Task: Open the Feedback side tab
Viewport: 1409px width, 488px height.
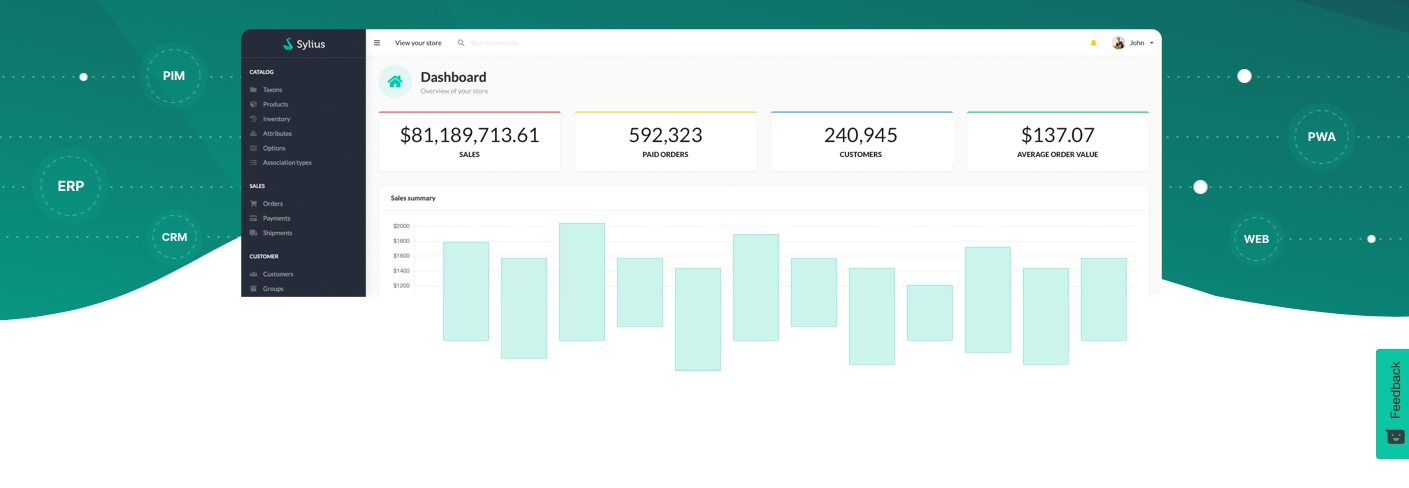Action: point(1394,390)
